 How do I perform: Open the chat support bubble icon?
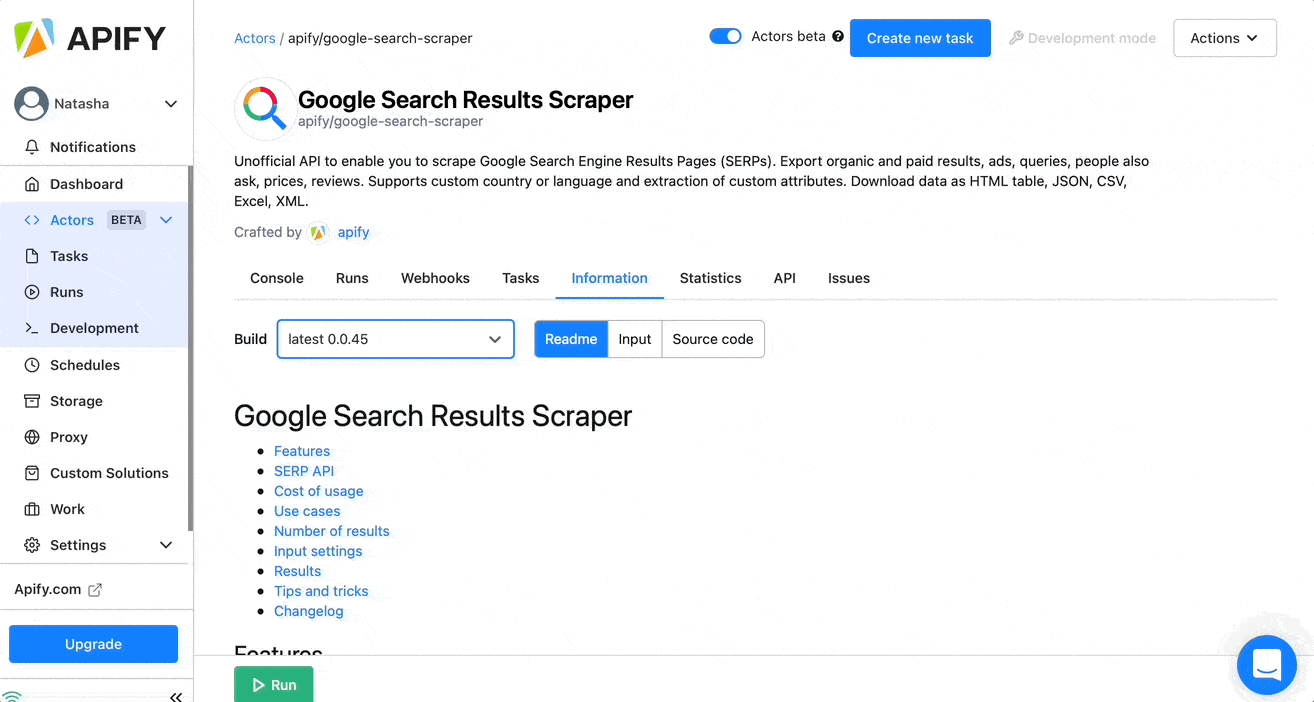click(1267, 664)
